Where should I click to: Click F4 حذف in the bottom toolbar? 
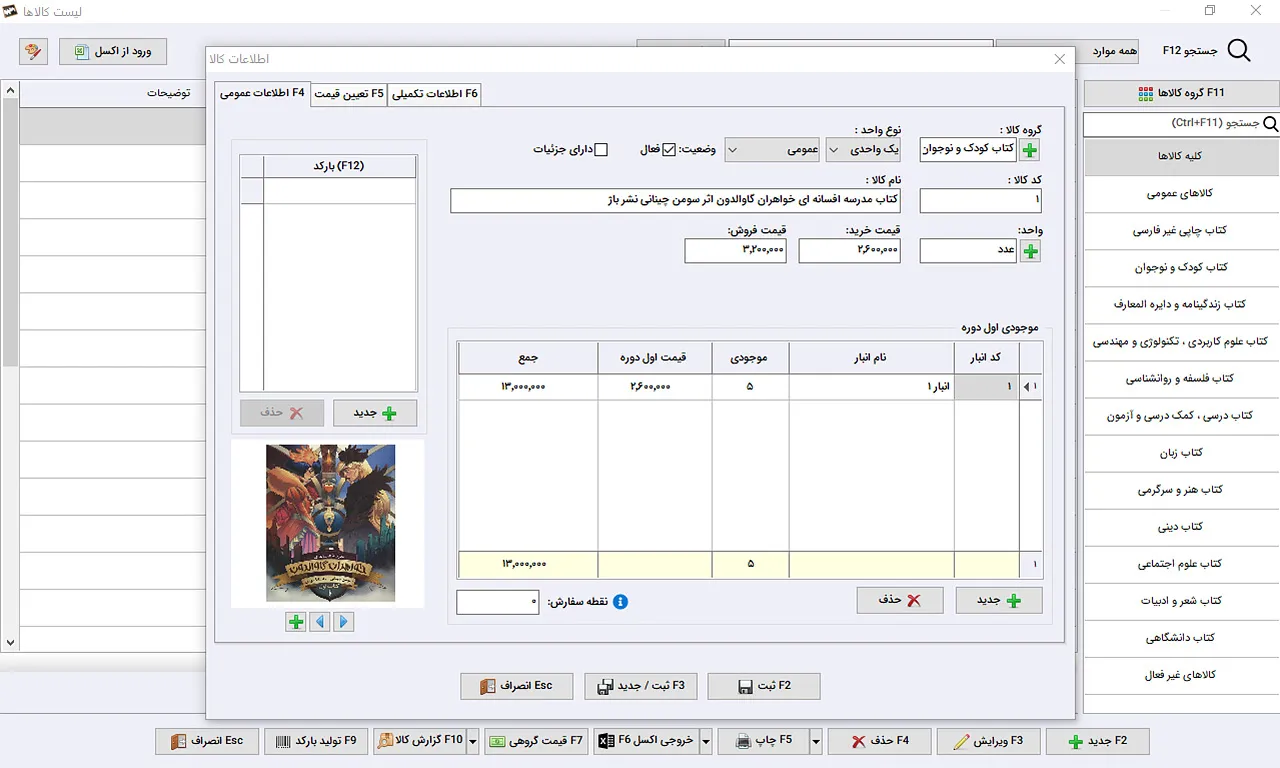(x=879, y=741)
